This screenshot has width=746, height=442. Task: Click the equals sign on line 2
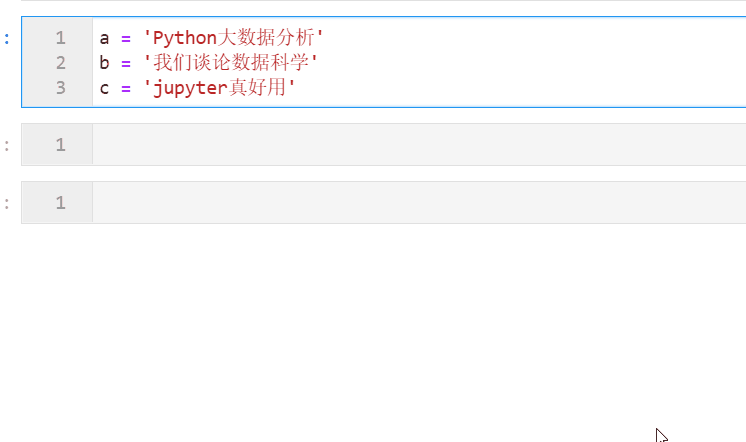(x=126, y=64)
